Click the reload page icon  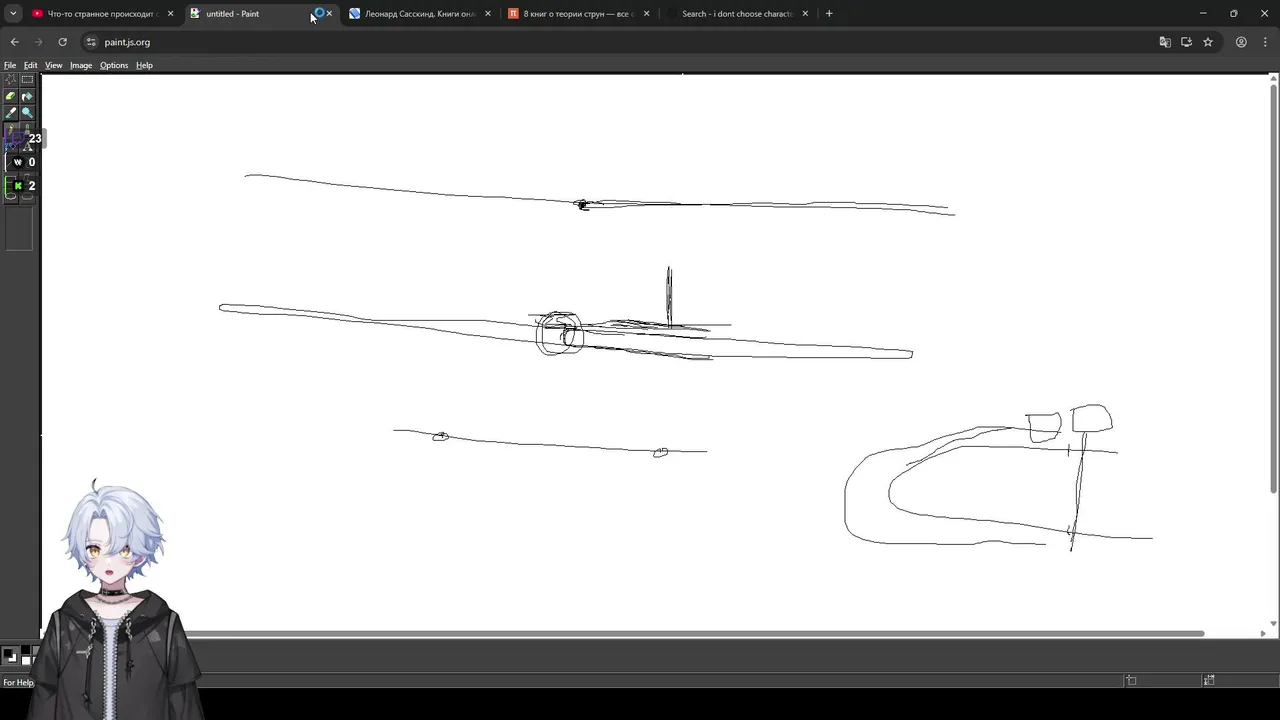click(x=62, y=42)
